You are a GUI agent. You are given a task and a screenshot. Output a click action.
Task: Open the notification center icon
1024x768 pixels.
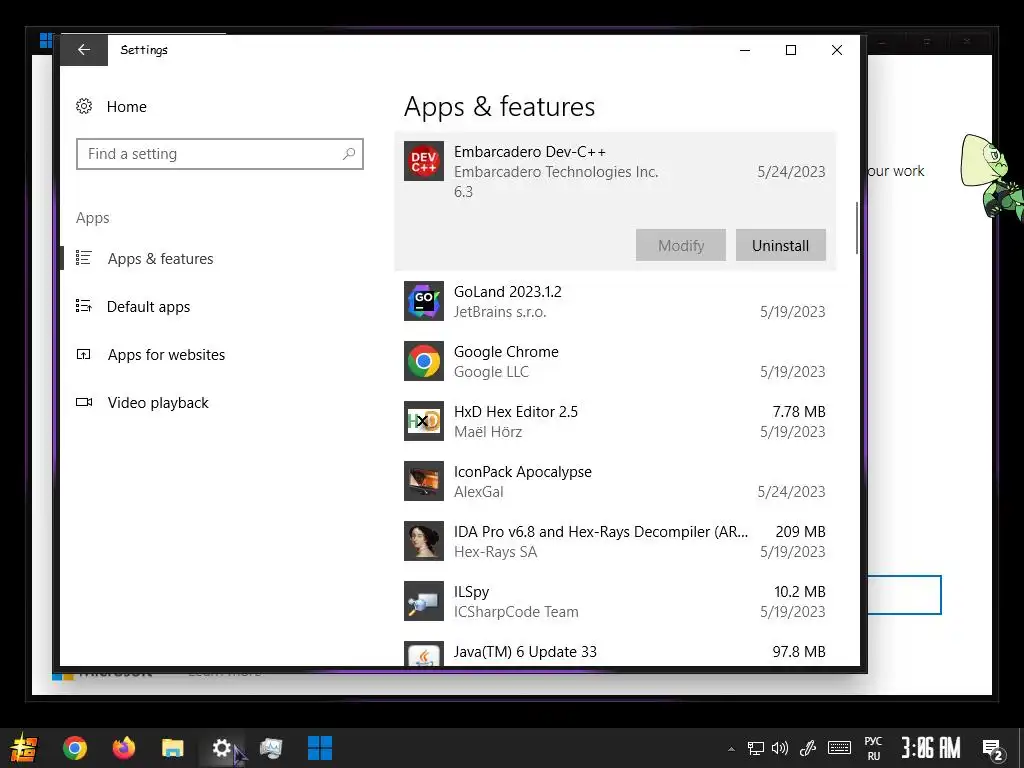pos(993,749)
